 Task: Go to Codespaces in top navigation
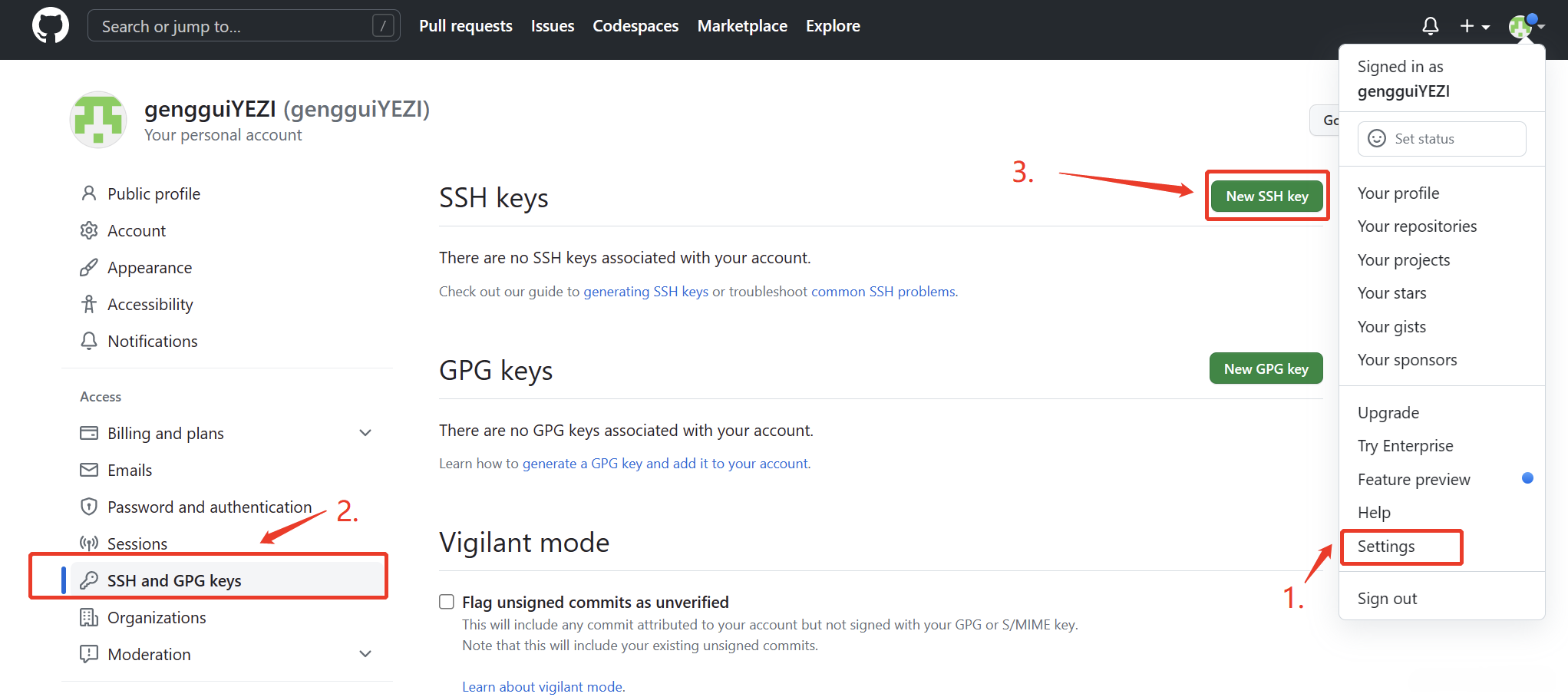pyautogui.click(x=635, y=26)
